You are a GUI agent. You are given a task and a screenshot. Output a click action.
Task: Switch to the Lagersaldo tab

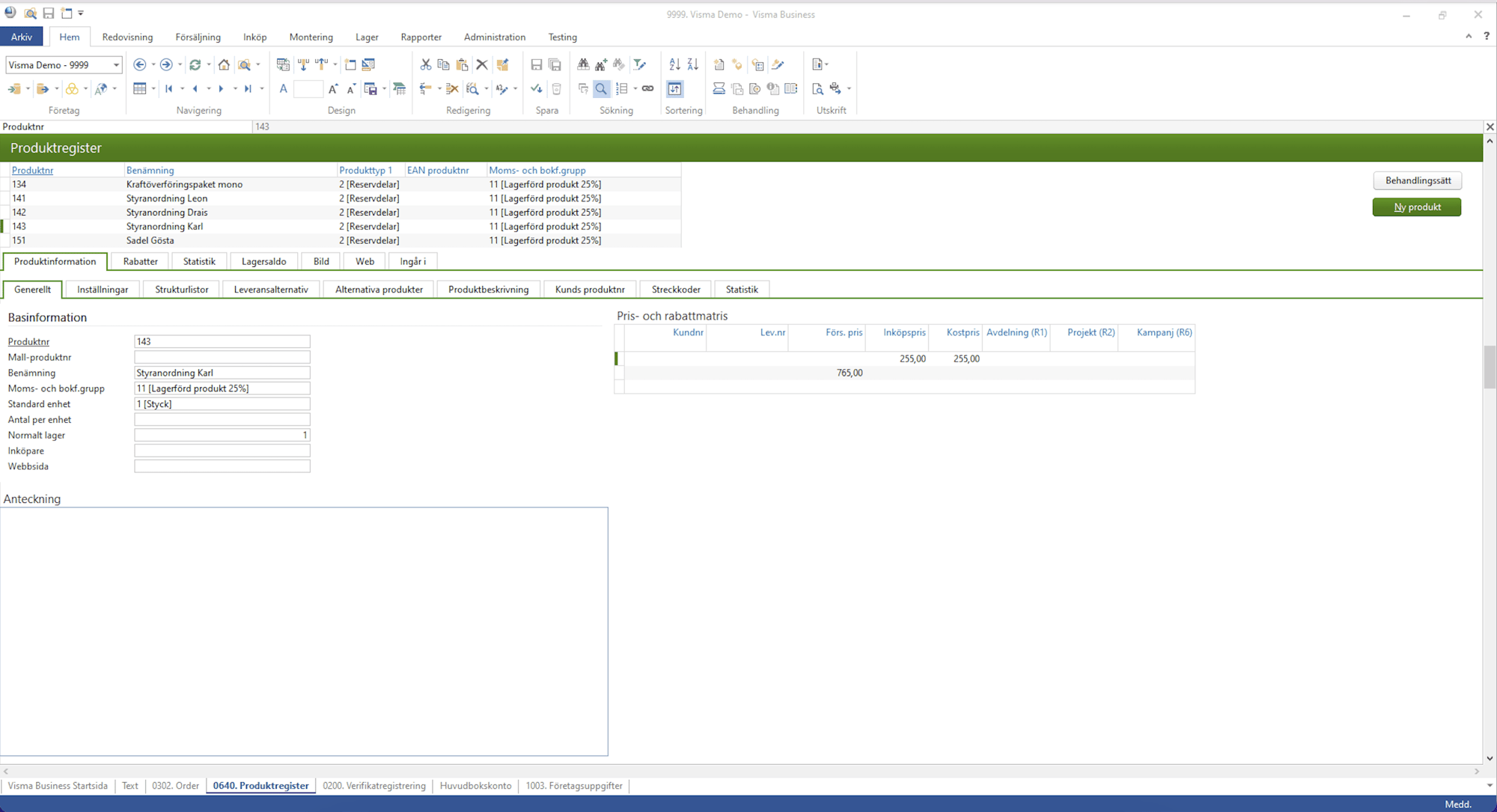click(x=263, y=261)
